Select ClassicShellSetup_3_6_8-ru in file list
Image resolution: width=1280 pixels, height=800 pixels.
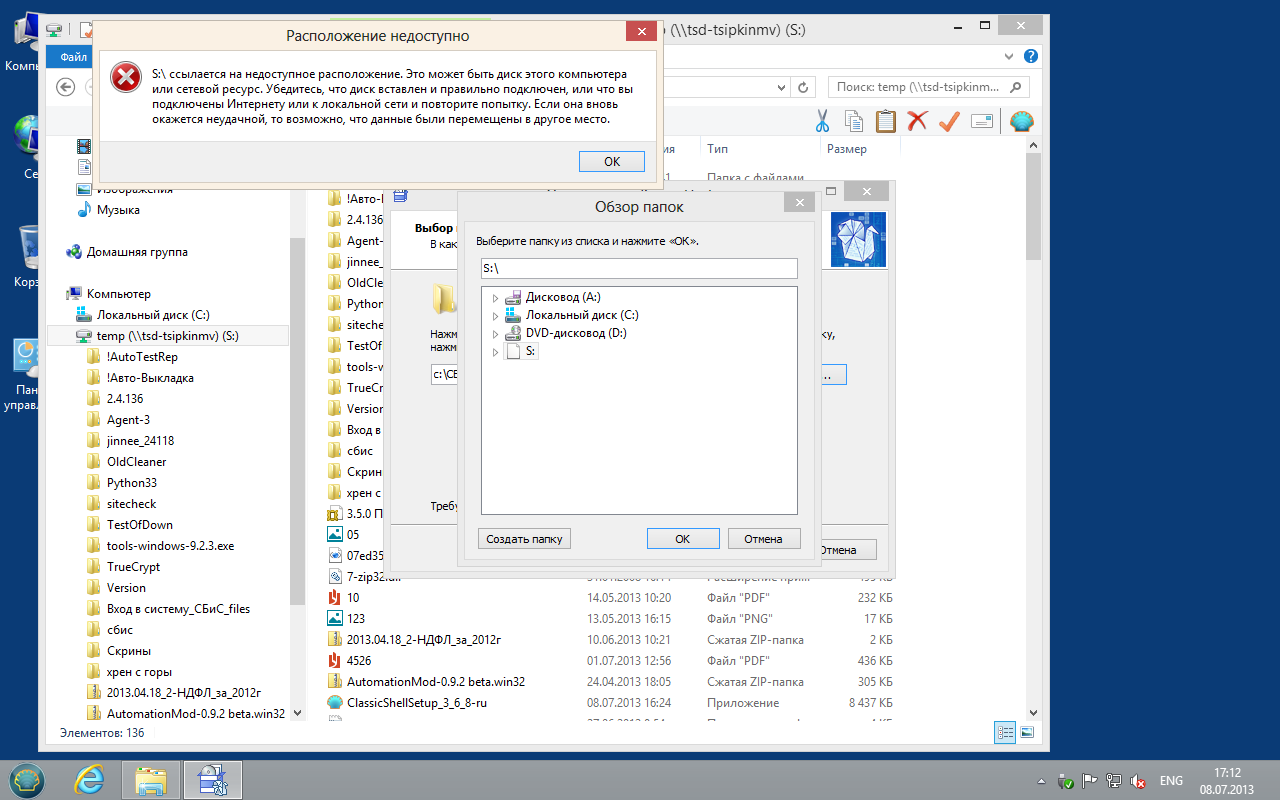click(417, 703)
